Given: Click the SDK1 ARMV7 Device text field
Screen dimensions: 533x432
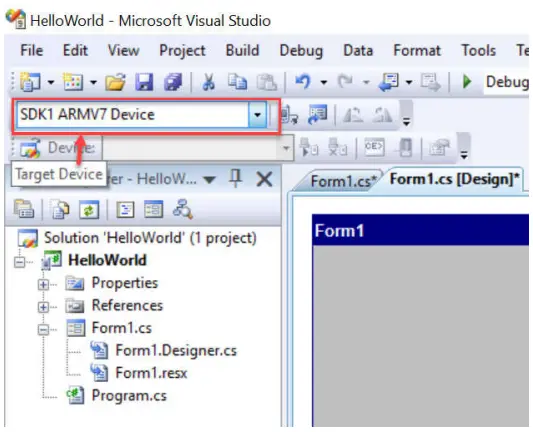Looking at the screenshot, I should tap(133, 115).
